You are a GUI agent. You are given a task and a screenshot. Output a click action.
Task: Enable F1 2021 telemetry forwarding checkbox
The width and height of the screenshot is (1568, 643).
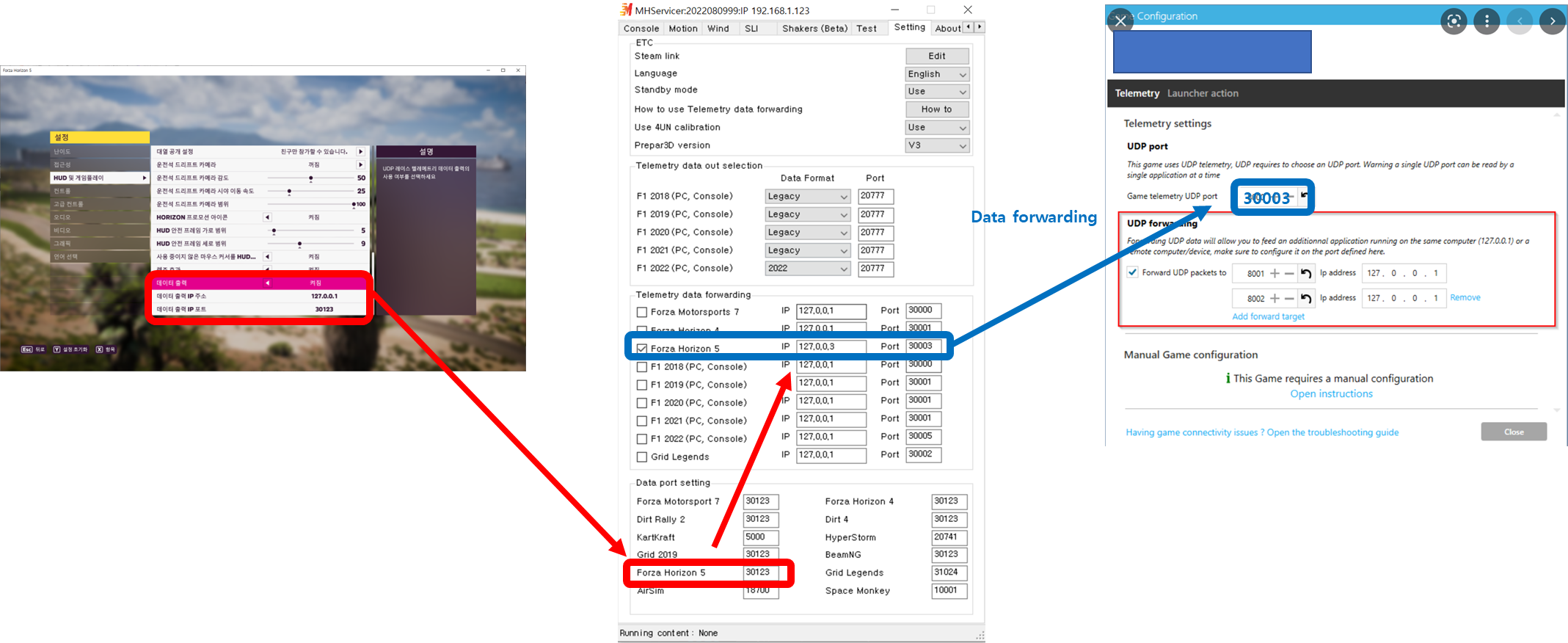[x=642, y=421]
